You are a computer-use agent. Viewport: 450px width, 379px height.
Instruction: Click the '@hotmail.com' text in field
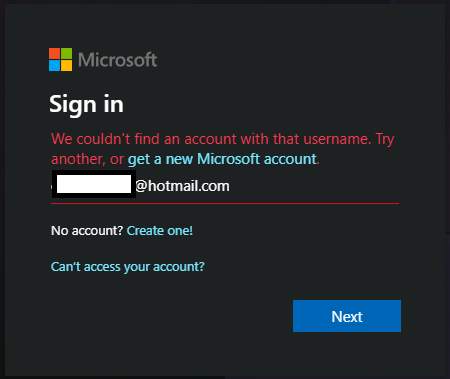(182, 186)
